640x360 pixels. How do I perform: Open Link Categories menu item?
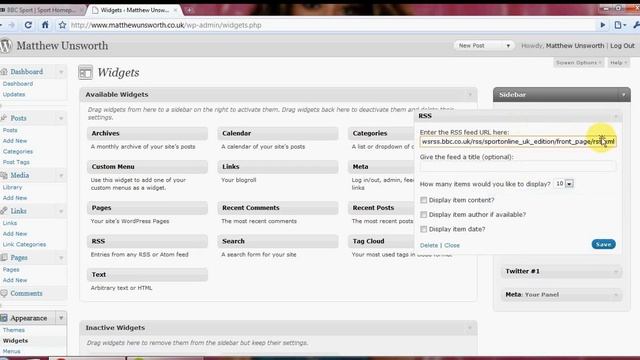click(24, 244)
